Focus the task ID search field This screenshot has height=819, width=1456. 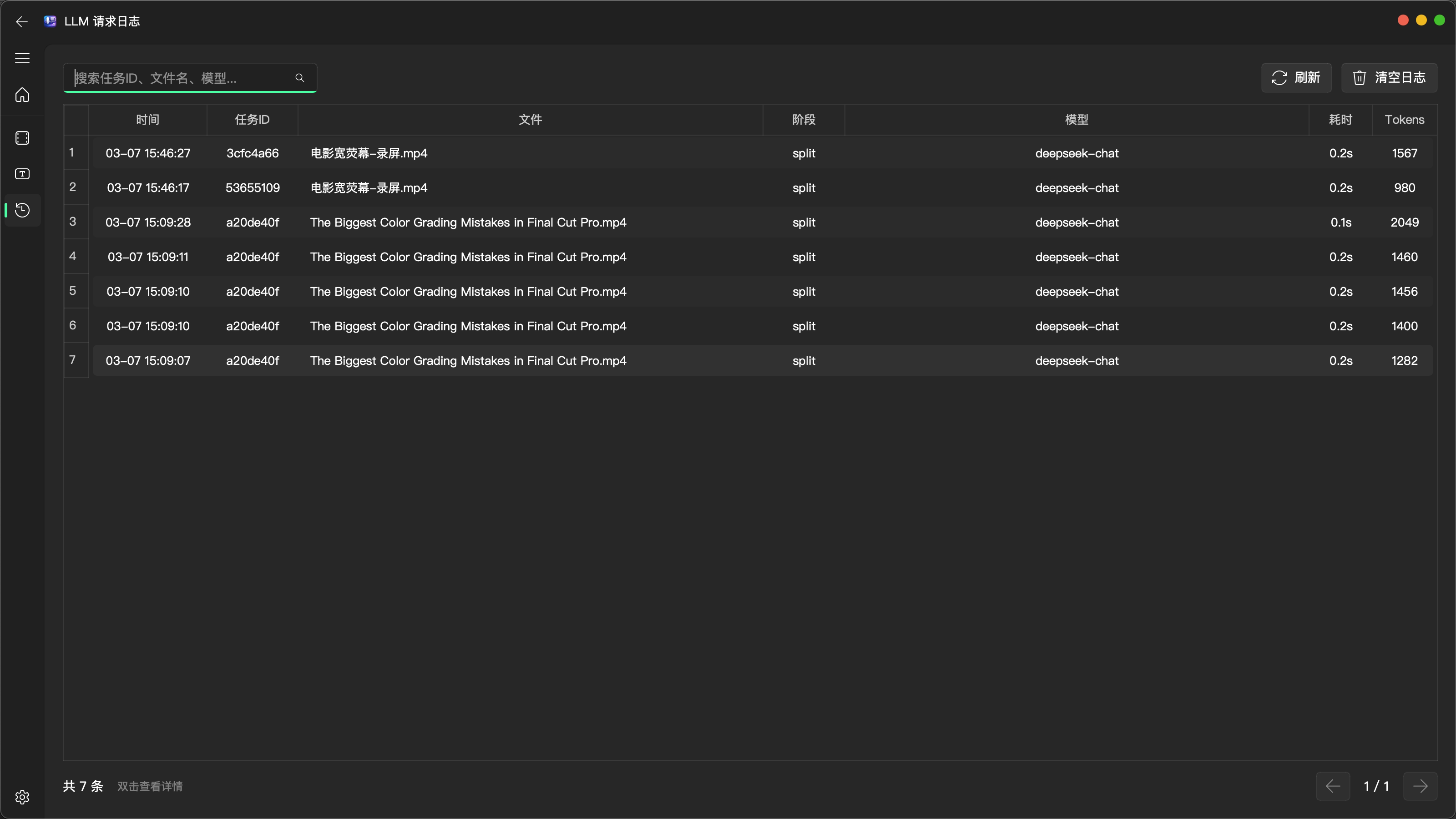coord(181,78)
